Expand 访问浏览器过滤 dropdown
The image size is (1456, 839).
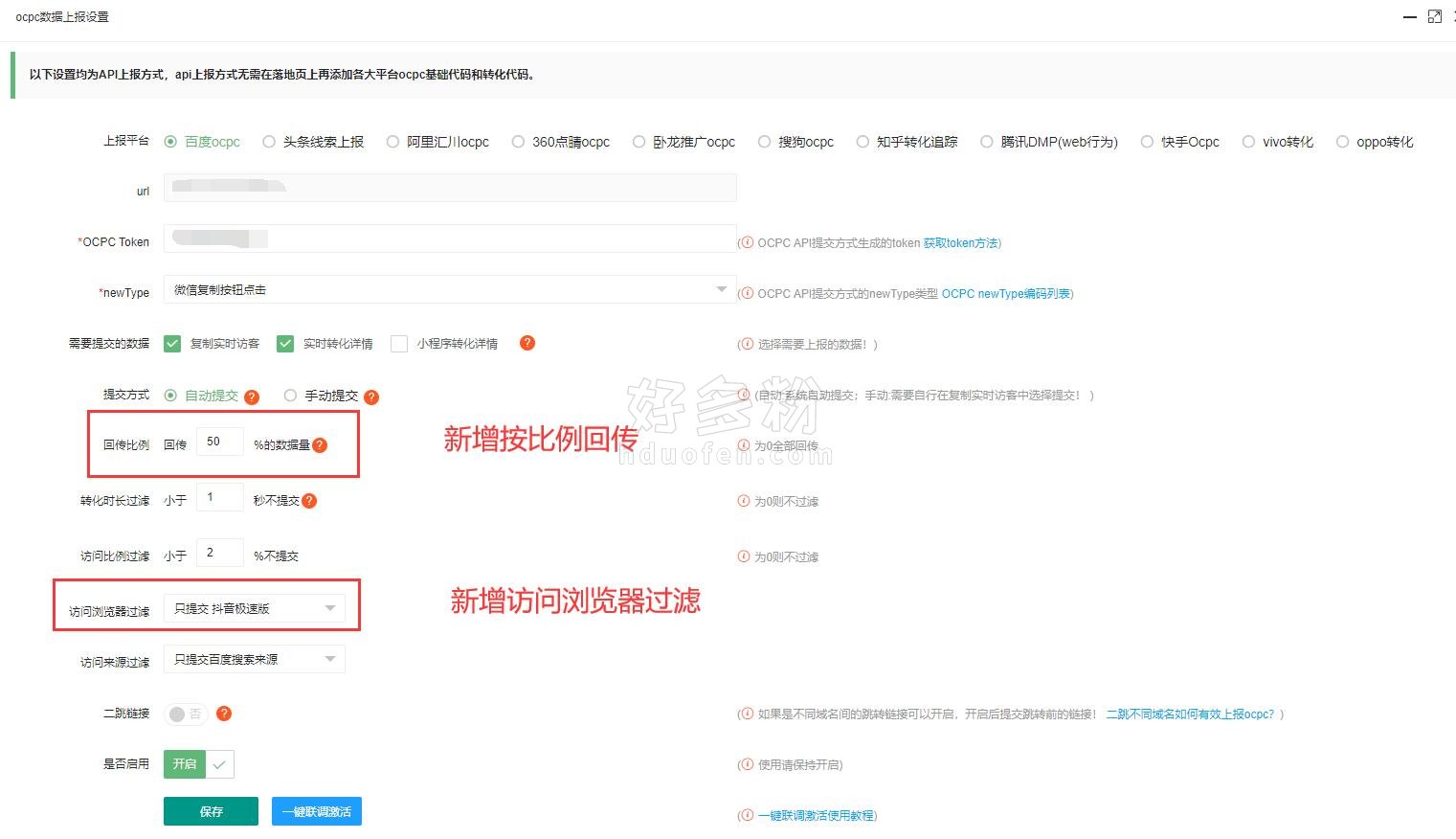pos(254,608)
